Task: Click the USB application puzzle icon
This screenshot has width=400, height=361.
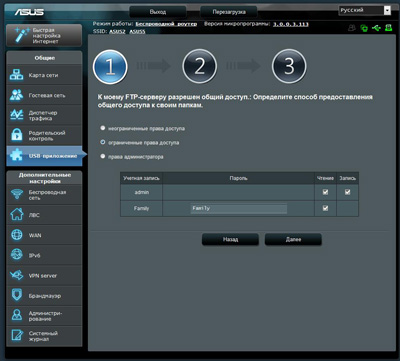Action: pos(16,155)
